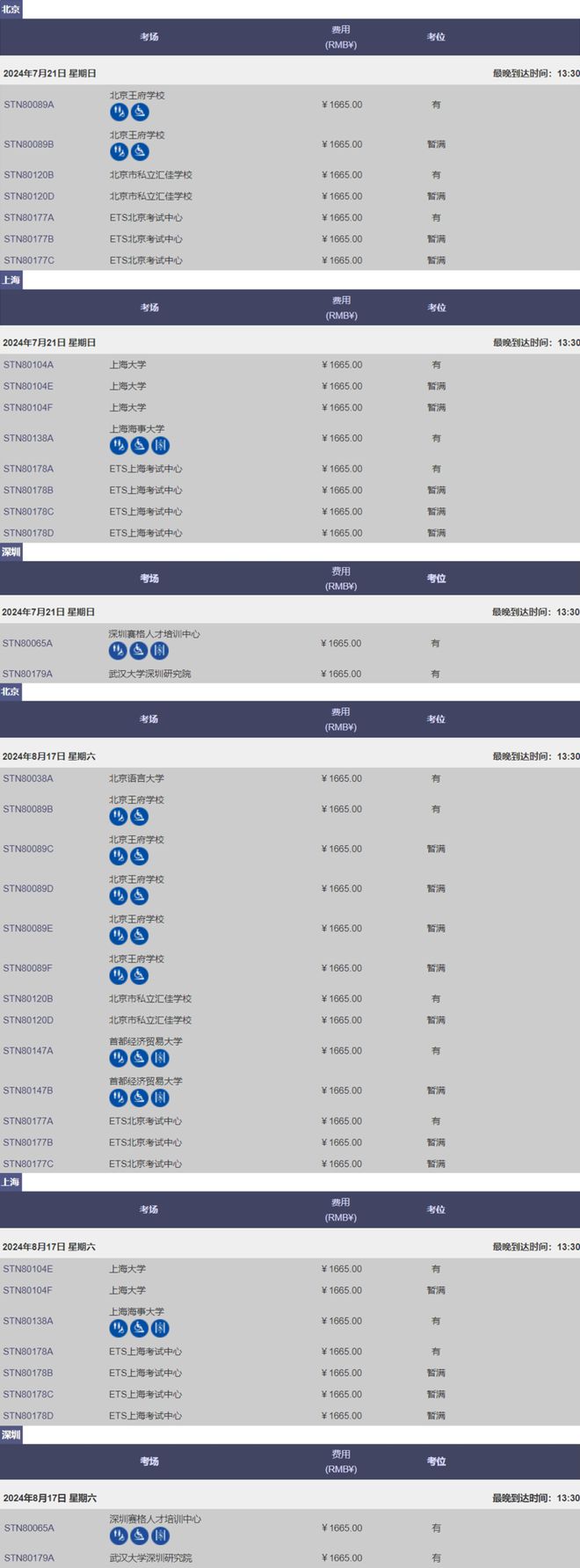Screen dimensions: 580x1568
Task: Click 有 seat status in STN80089A row
Action: click(x=436, y=105)
